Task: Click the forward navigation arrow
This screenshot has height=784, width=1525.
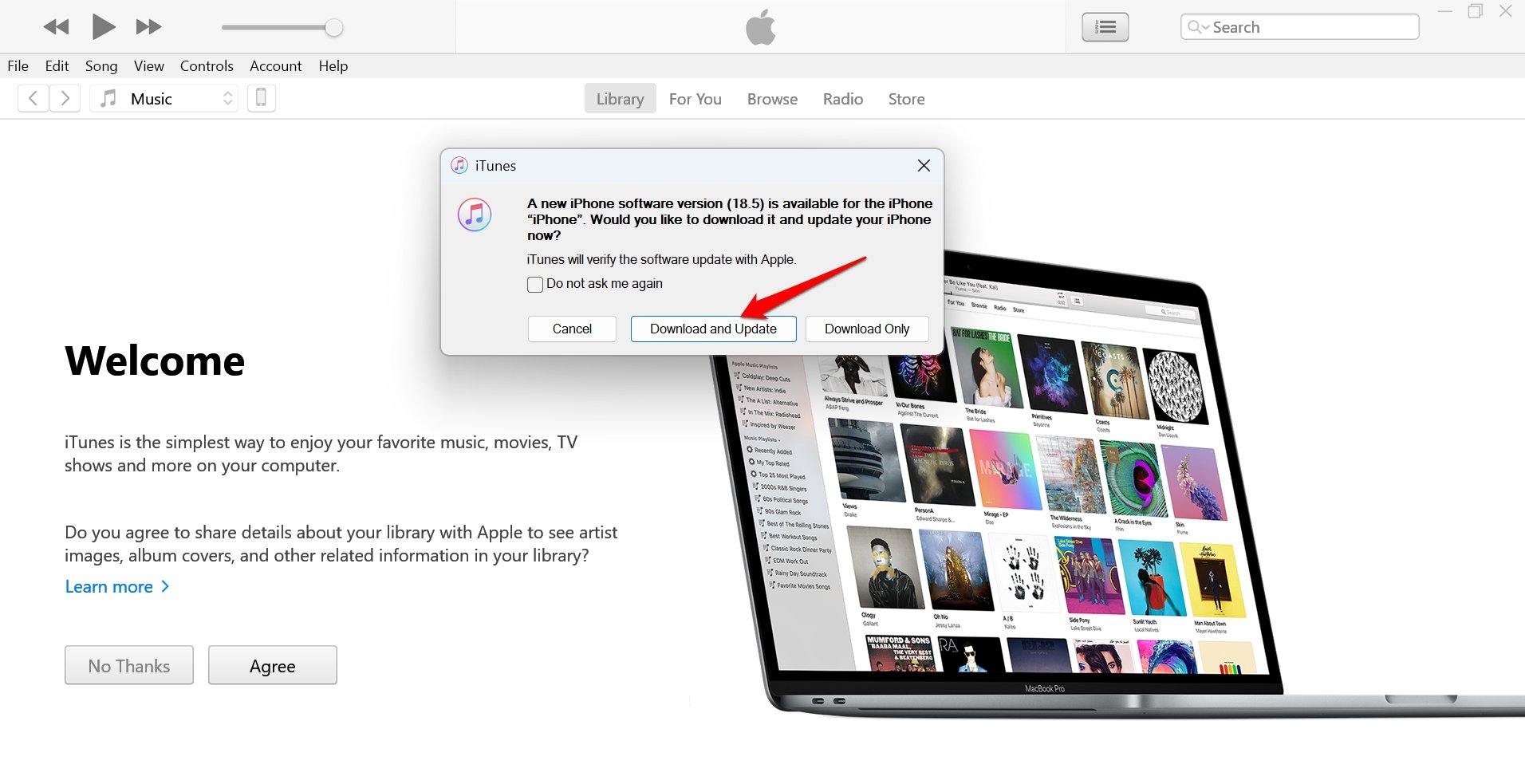Action: click(x=65, y=97)
